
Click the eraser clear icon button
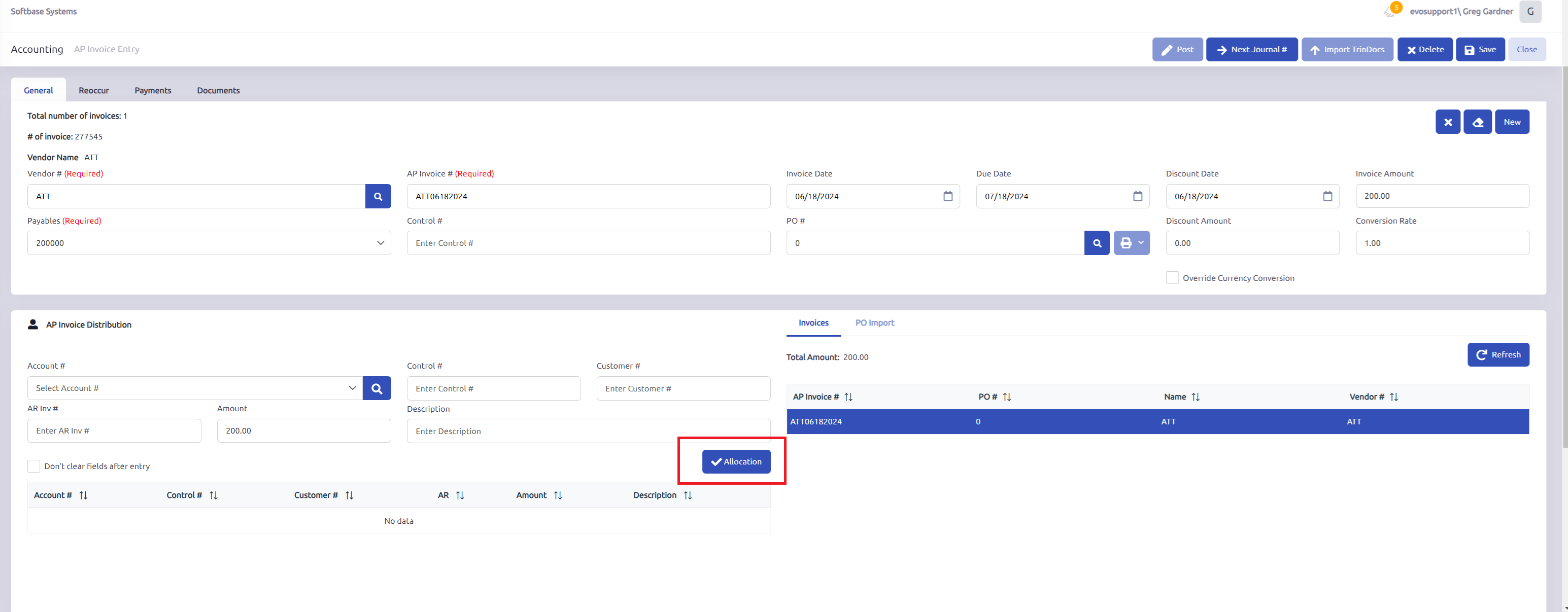[x=1477, y=122]
